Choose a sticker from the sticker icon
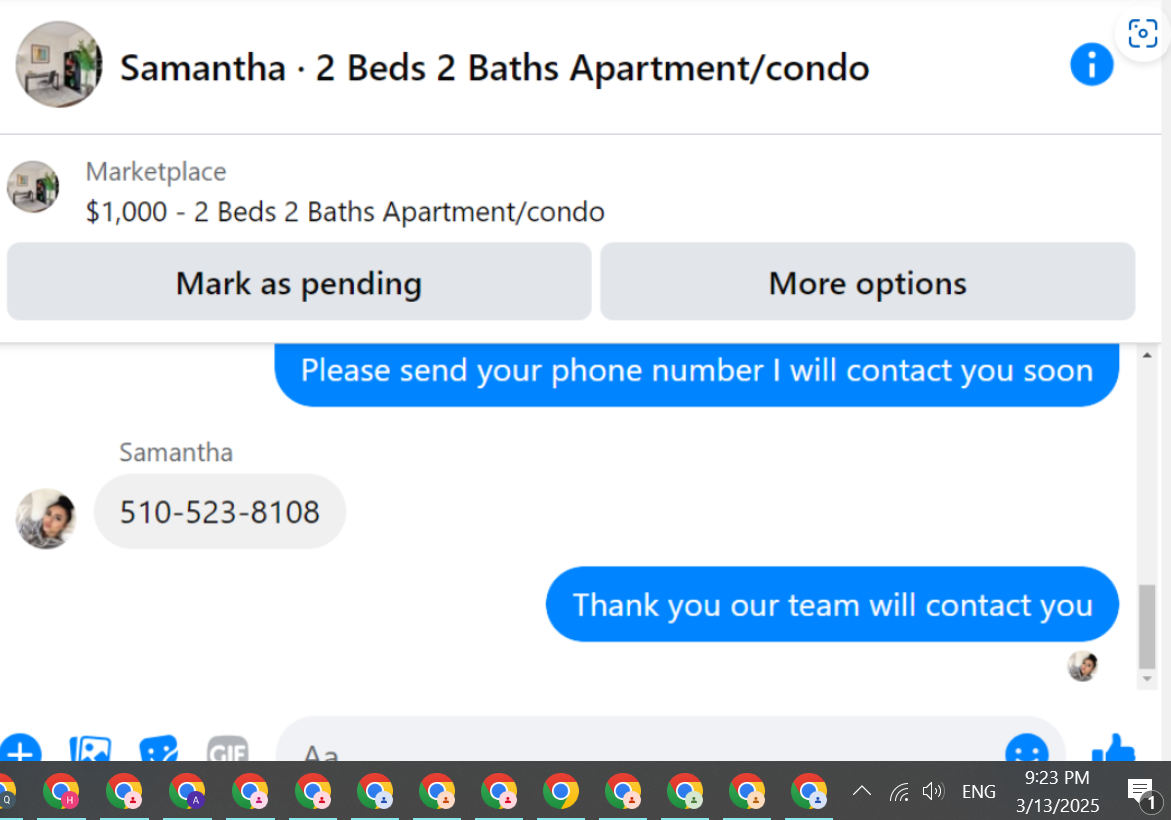 [x=158, y=749]
